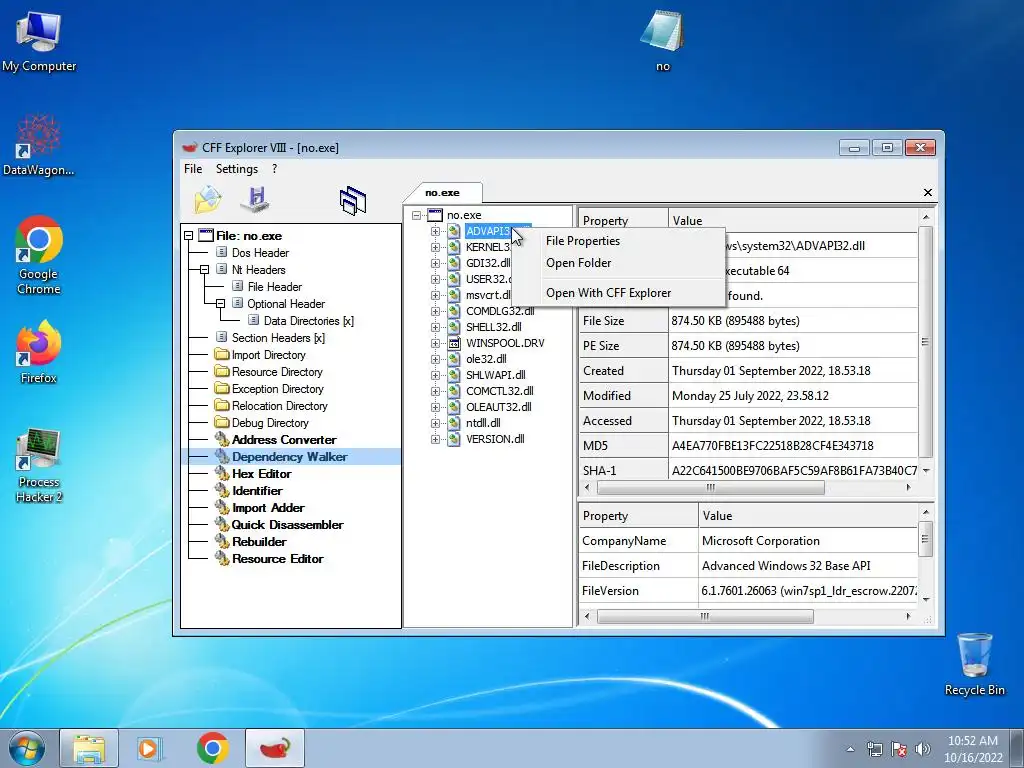Collapse the Optional Header node
This screenshot has width=1024, height=768.
tap(221, 304)
